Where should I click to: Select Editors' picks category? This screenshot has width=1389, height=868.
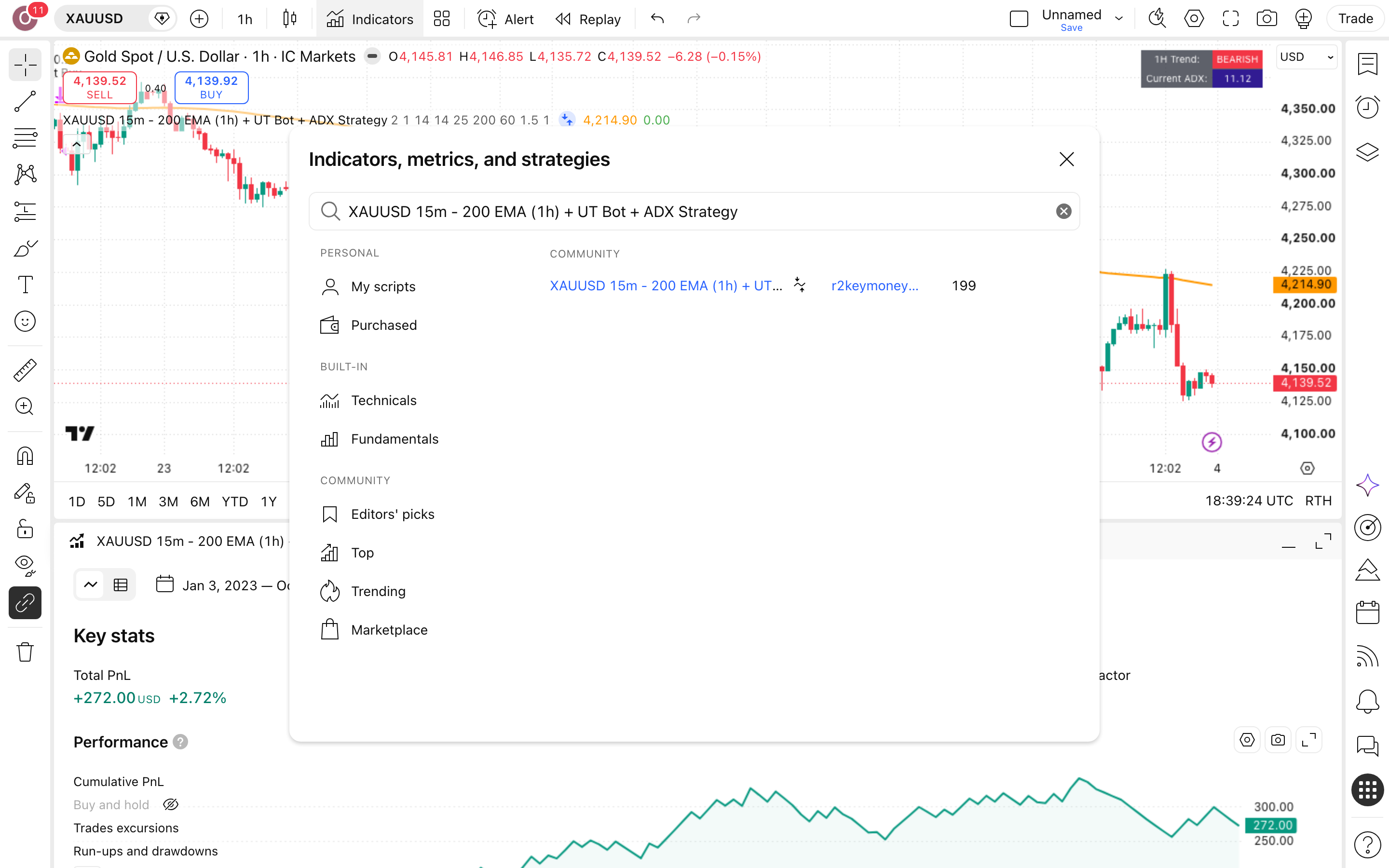point(378,514)
